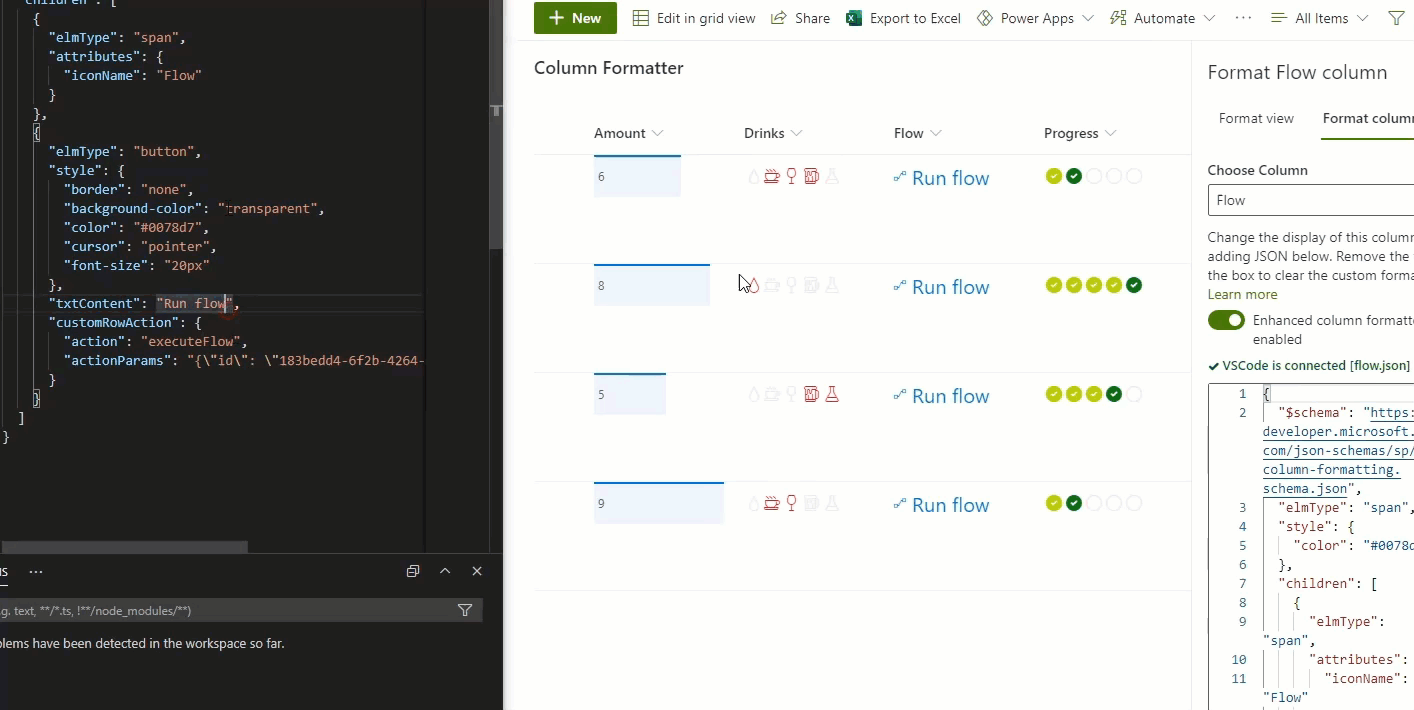Open the toolbar more options ellipsis
Viewport: 1414px width, 710px height.
(1243, 18)
